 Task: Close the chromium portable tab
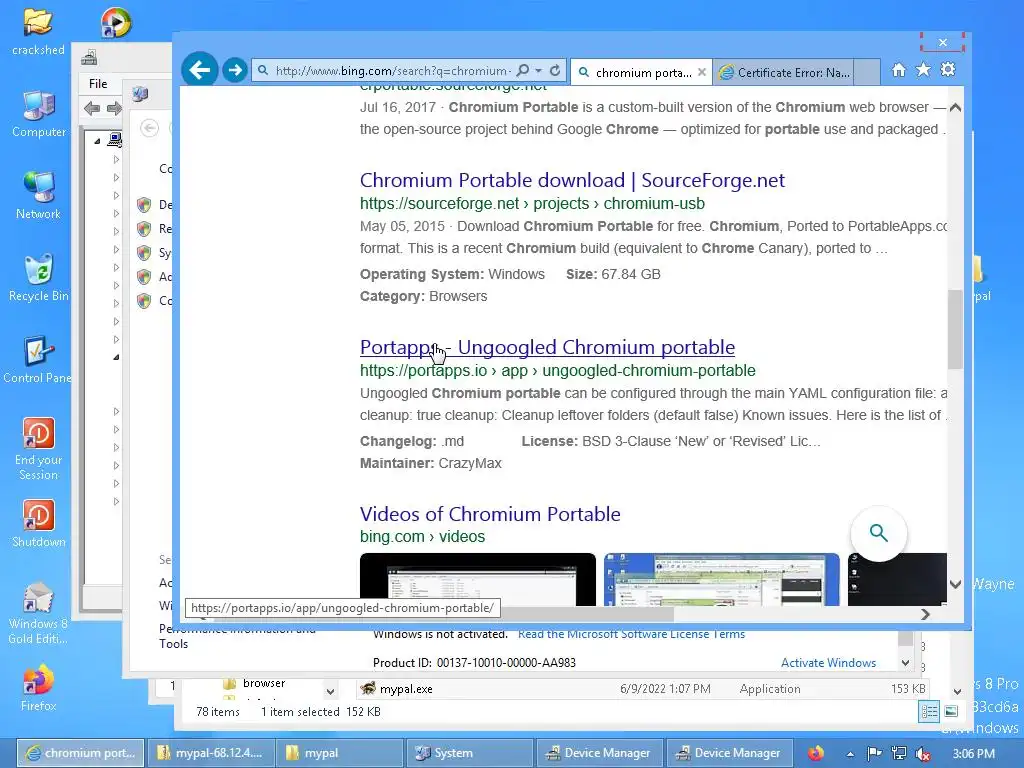point(701,72)
